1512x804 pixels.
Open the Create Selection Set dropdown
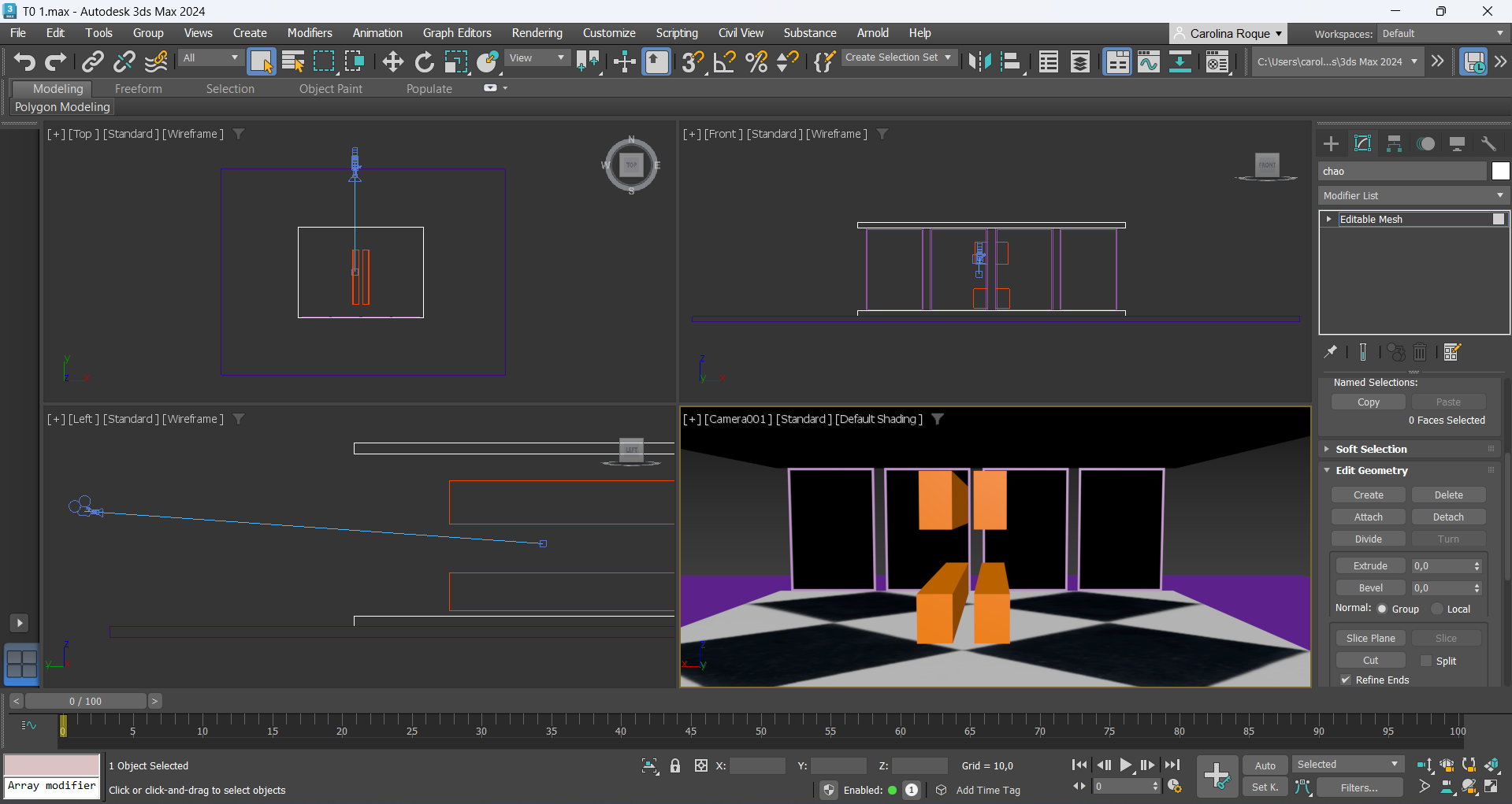898,57
